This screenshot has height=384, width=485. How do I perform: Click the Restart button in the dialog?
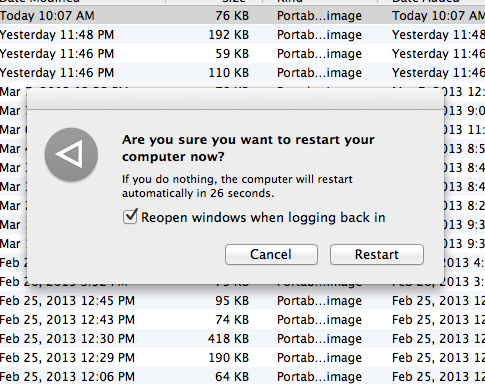(377, 255)
